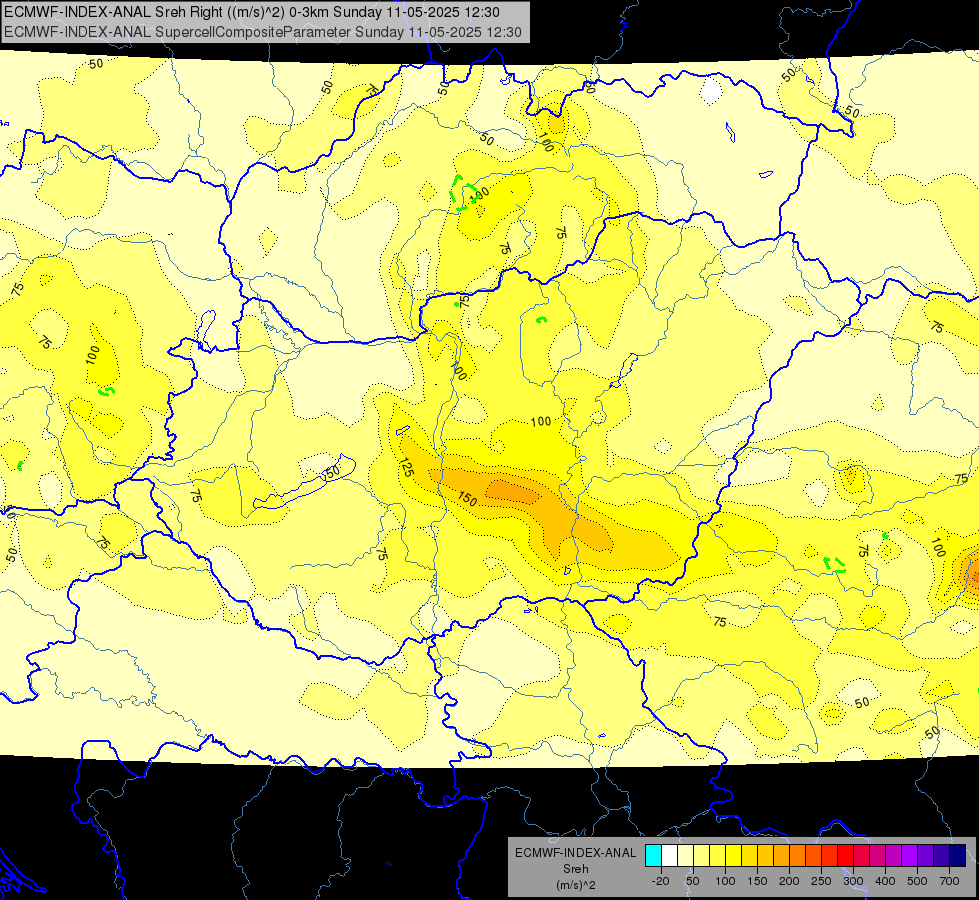
Task: Click the '700' tick label in the legend
Action: click(x=949, y=881)
